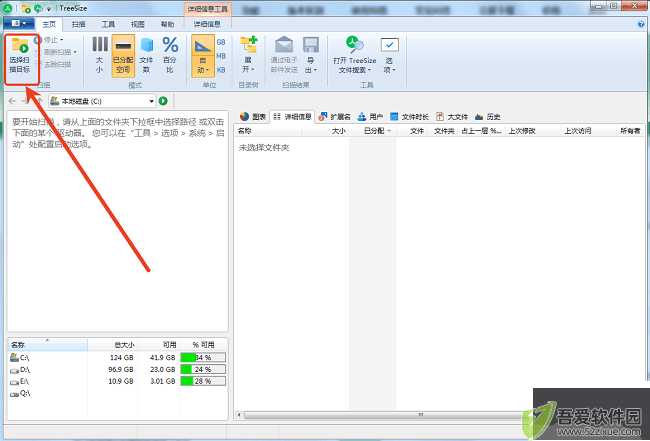This screenshot has width=650, height=441.
Task: Open TreeSize File Search (打开 TreeSize 文件搜索)
Action: tap(355, 56)
